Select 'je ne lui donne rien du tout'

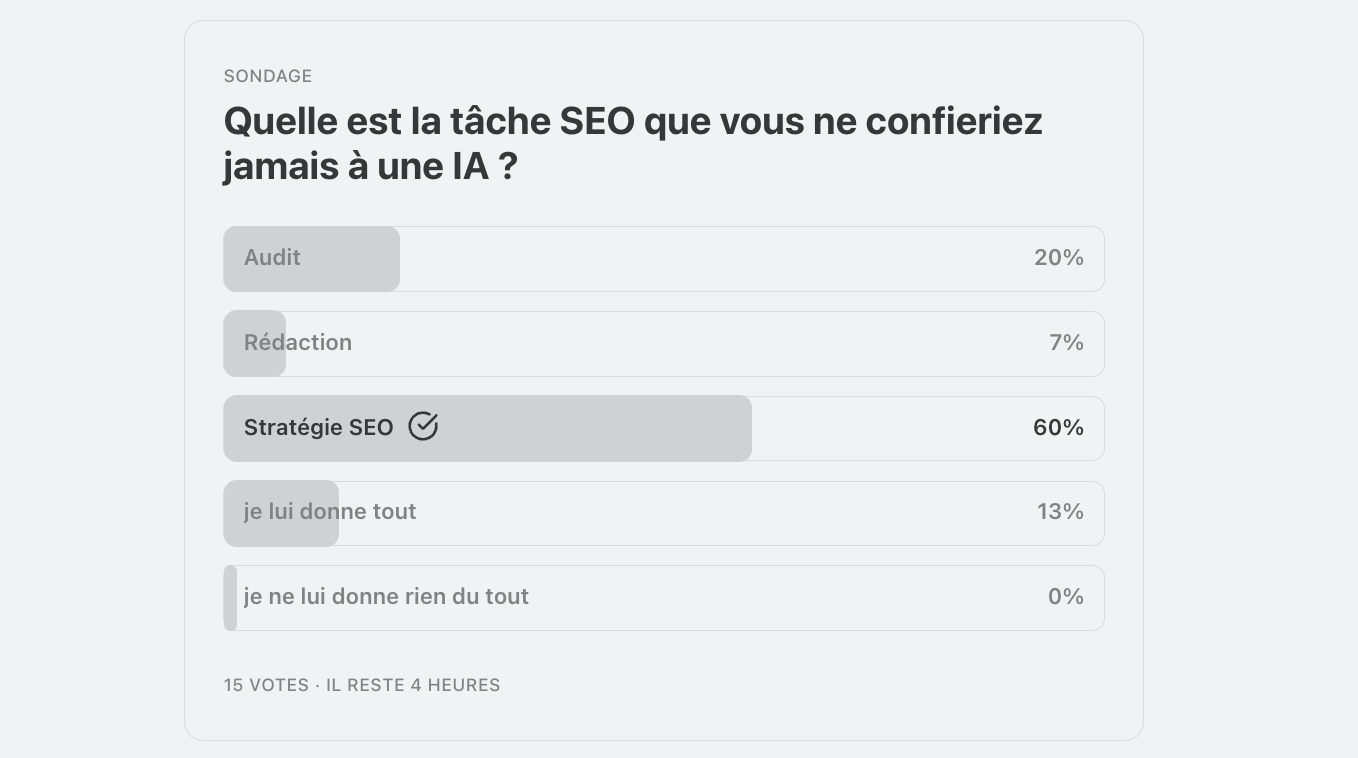(664, 598)
